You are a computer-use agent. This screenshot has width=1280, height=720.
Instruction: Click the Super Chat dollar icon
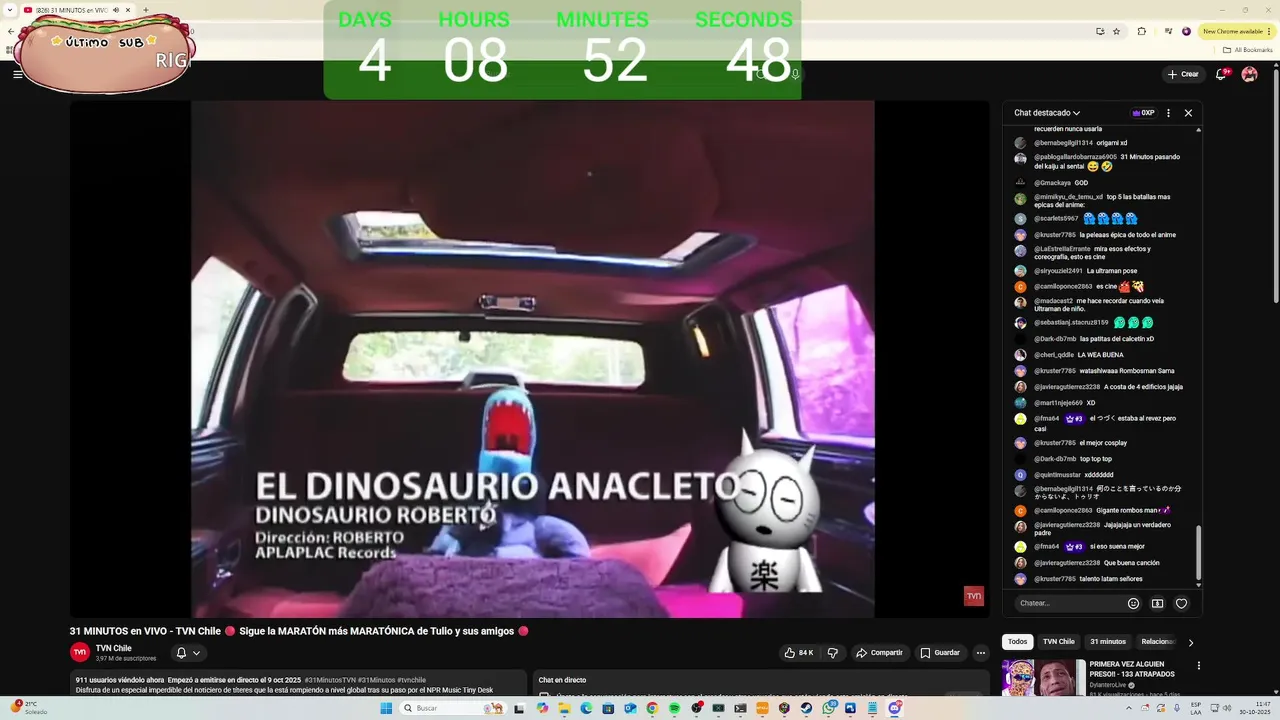tap(1157, 603)
